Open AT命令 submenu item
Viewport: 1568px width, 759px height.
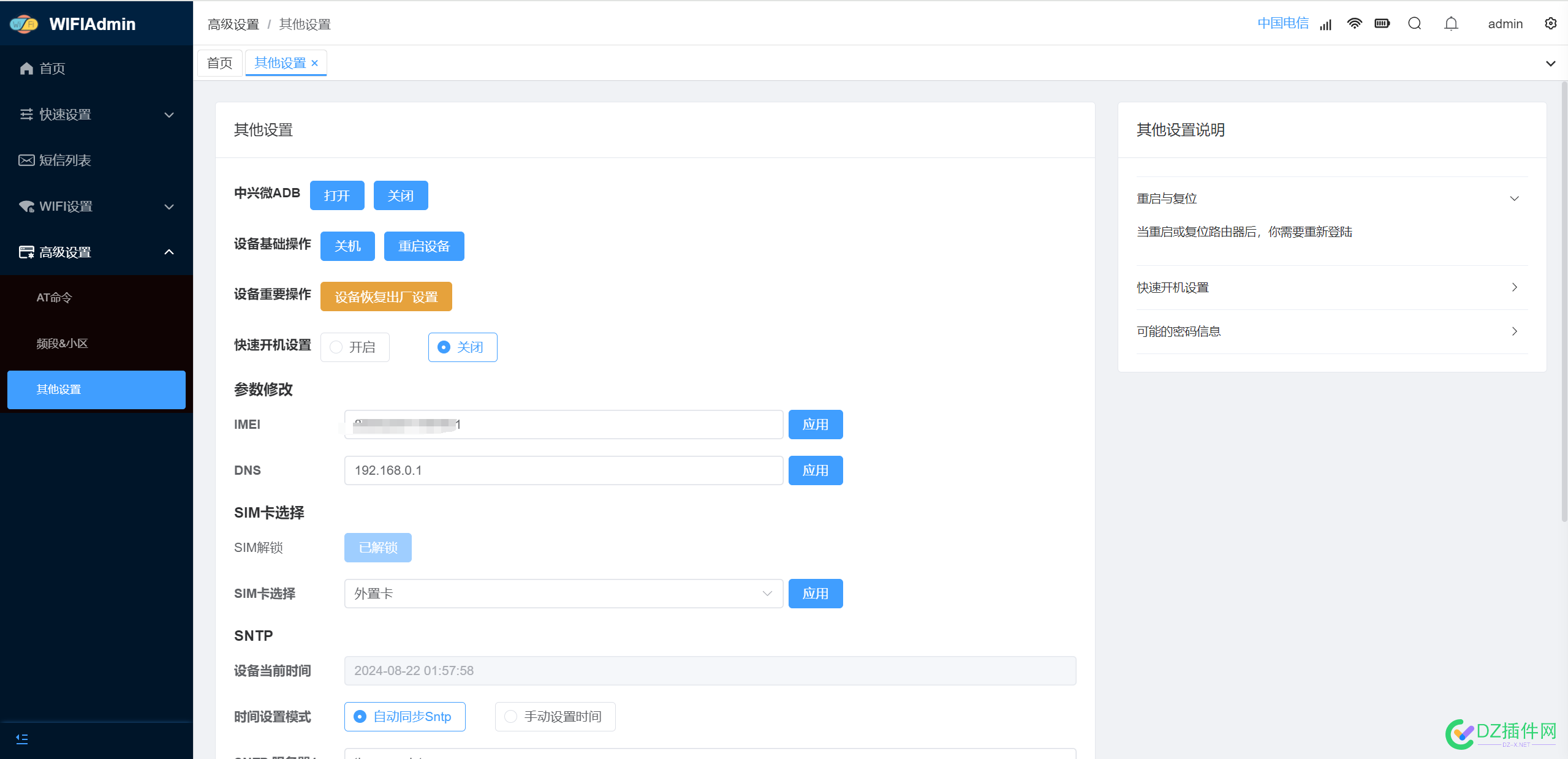coord(96,298)
